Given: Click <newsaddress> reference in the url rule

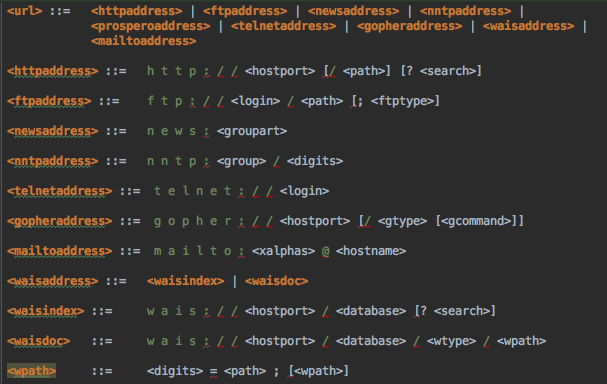Looking at the screenshot, I should (353, 11).
